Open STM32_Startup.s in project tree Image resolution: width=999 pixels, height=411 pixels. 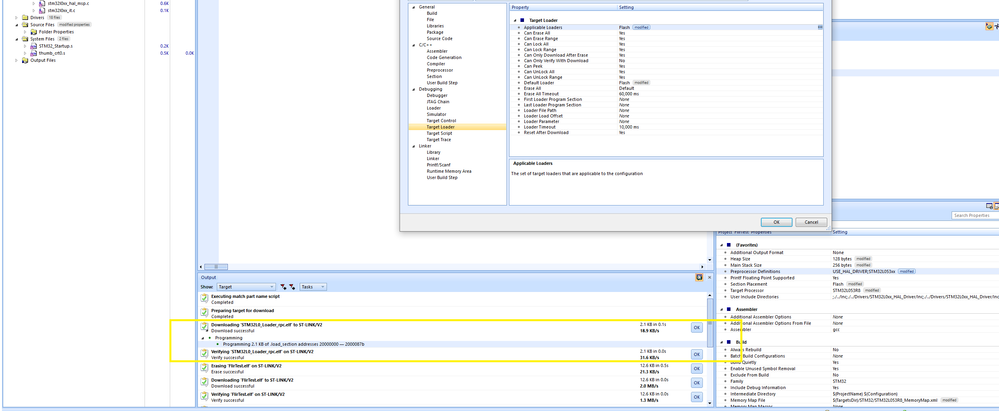(x=55, y=47)
